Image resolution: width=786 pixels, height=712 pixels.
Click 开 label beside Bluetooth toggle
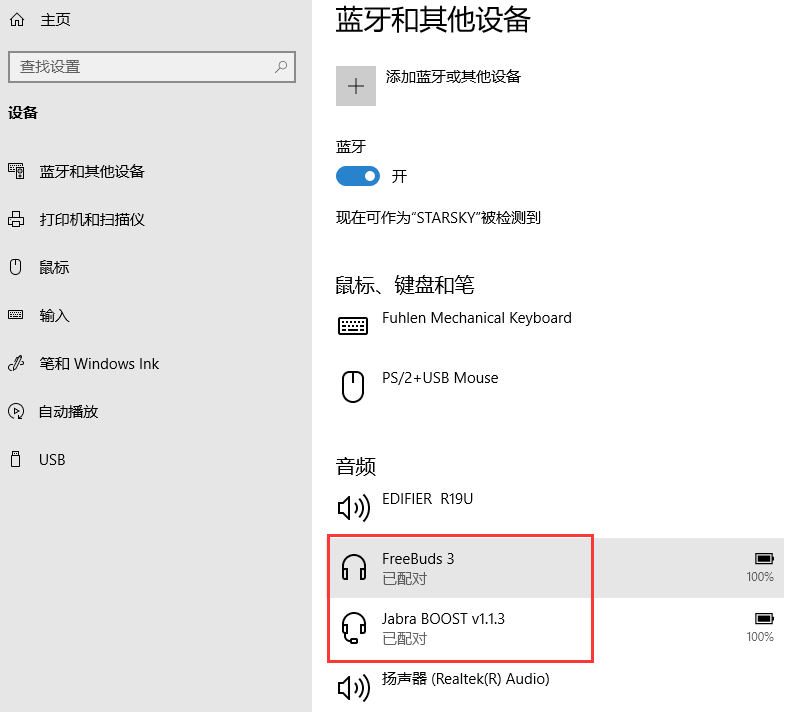(x=399, y=176)
